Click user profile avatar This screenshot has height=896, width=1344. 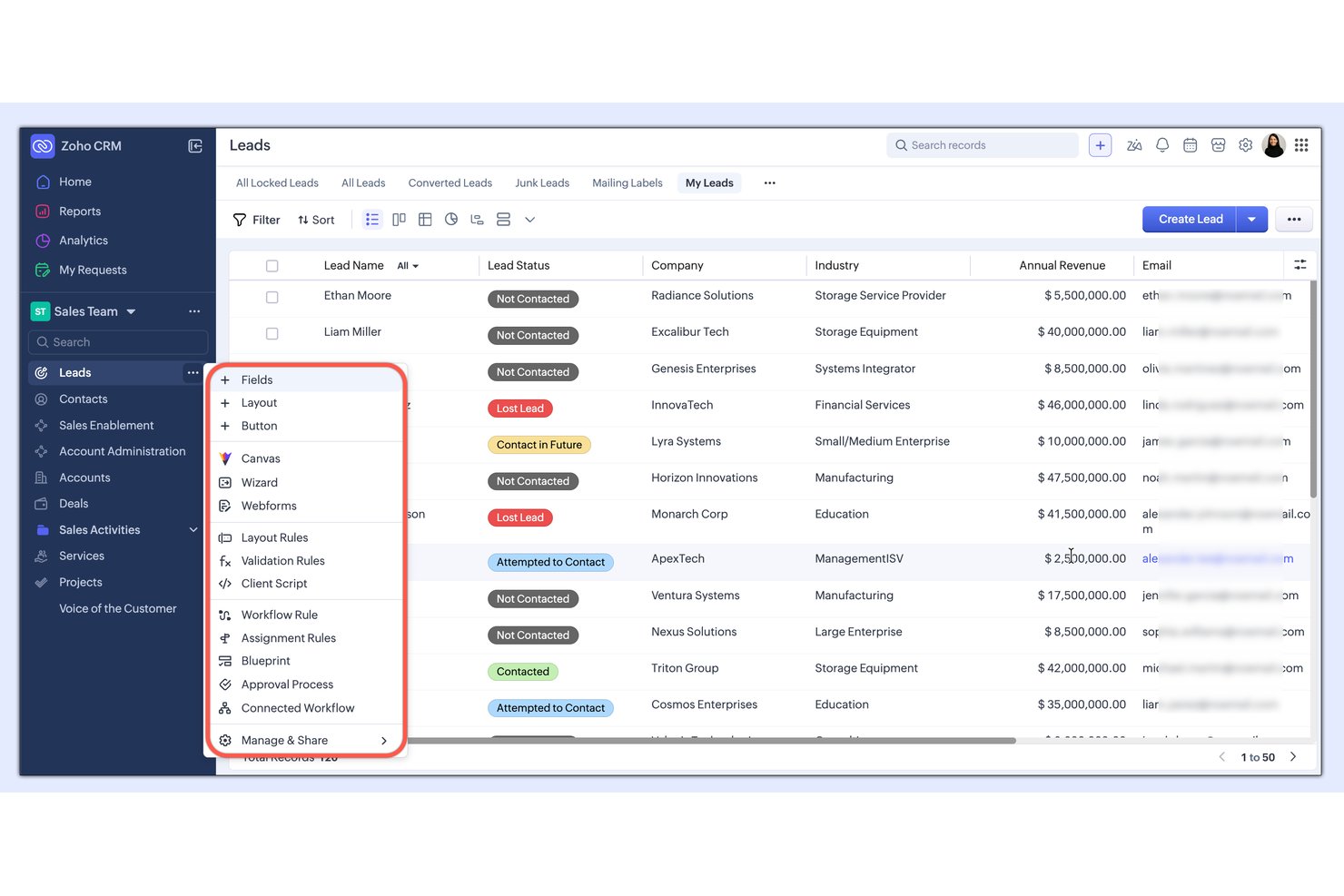[1274, 145]
